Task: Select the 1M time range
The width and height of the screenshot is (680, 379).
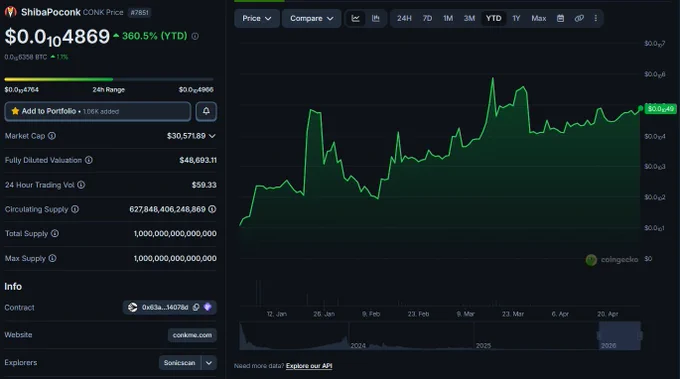Action: (x=448, y=18)
